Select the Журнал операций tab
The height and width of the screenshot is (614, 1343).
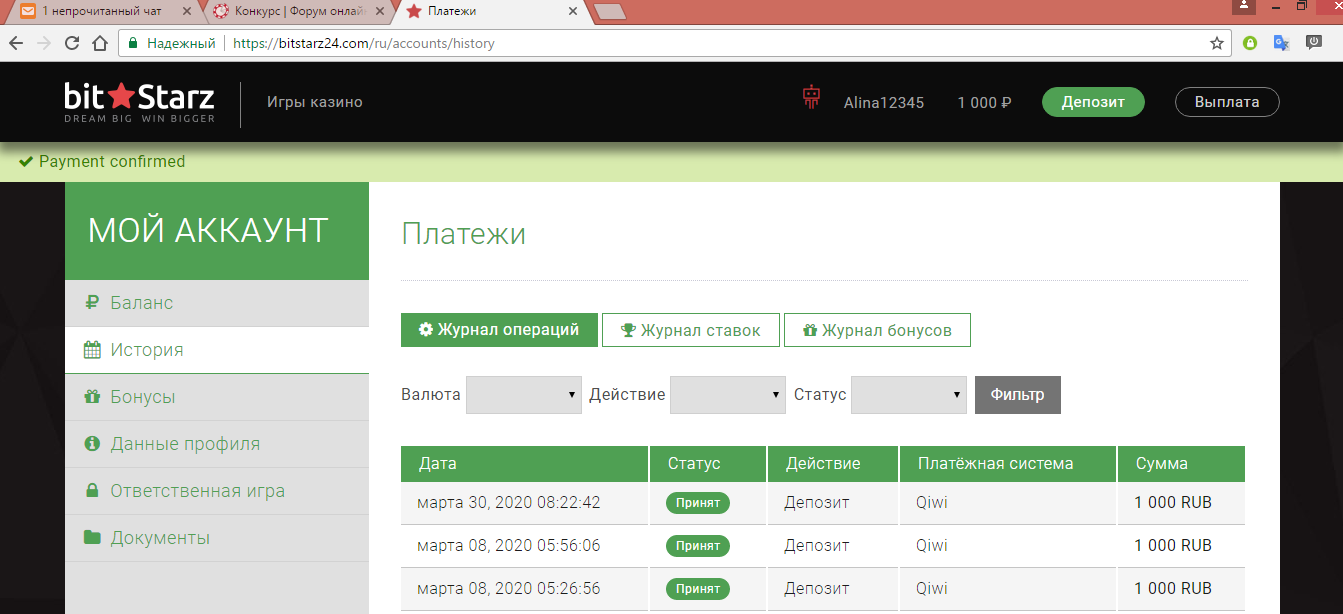click(499, 330)
